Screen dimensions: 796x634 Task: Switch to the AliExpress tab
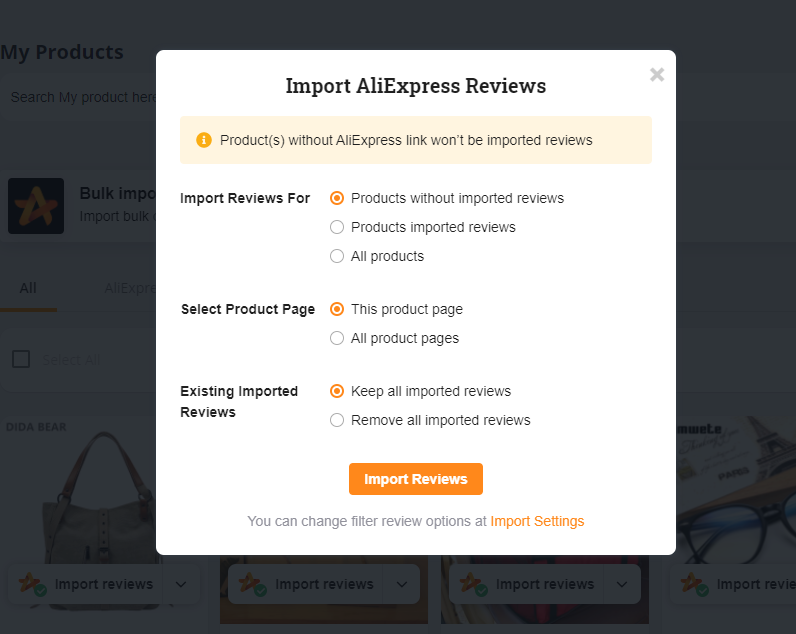(130, 288)
